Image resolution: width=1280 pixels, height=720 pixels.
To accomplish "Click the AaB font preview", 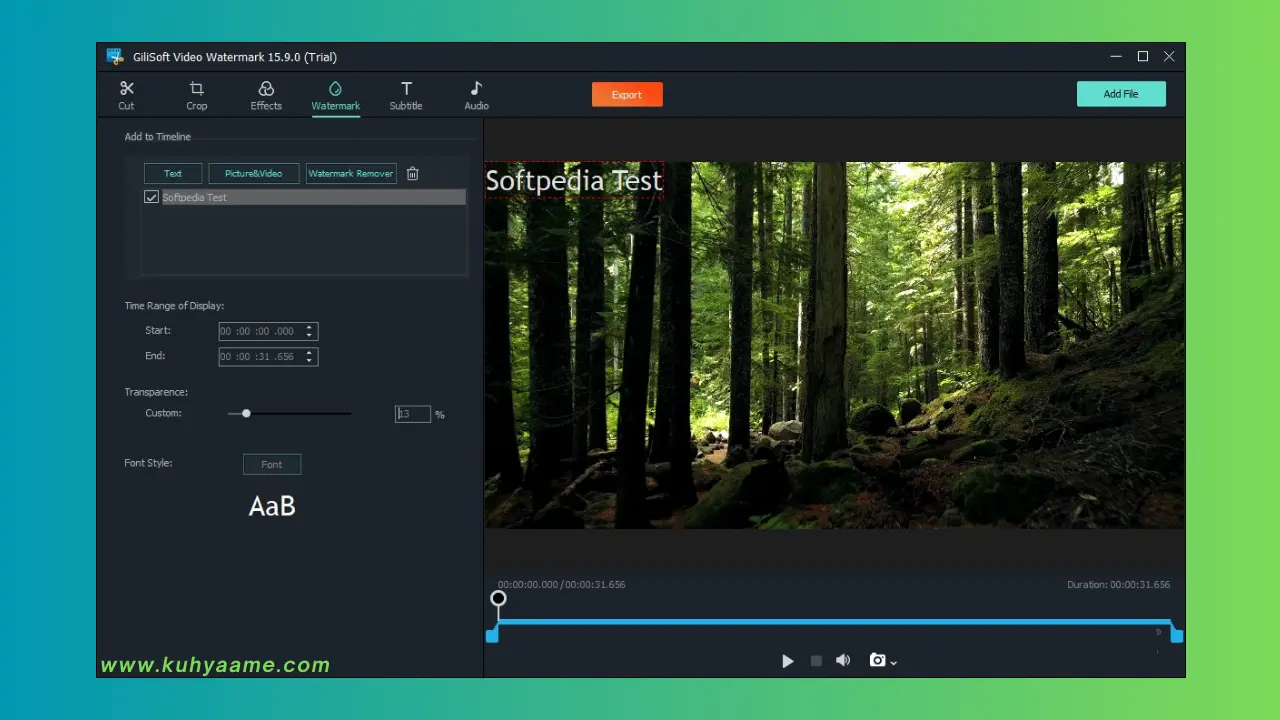I will click(x=272, y=507).
